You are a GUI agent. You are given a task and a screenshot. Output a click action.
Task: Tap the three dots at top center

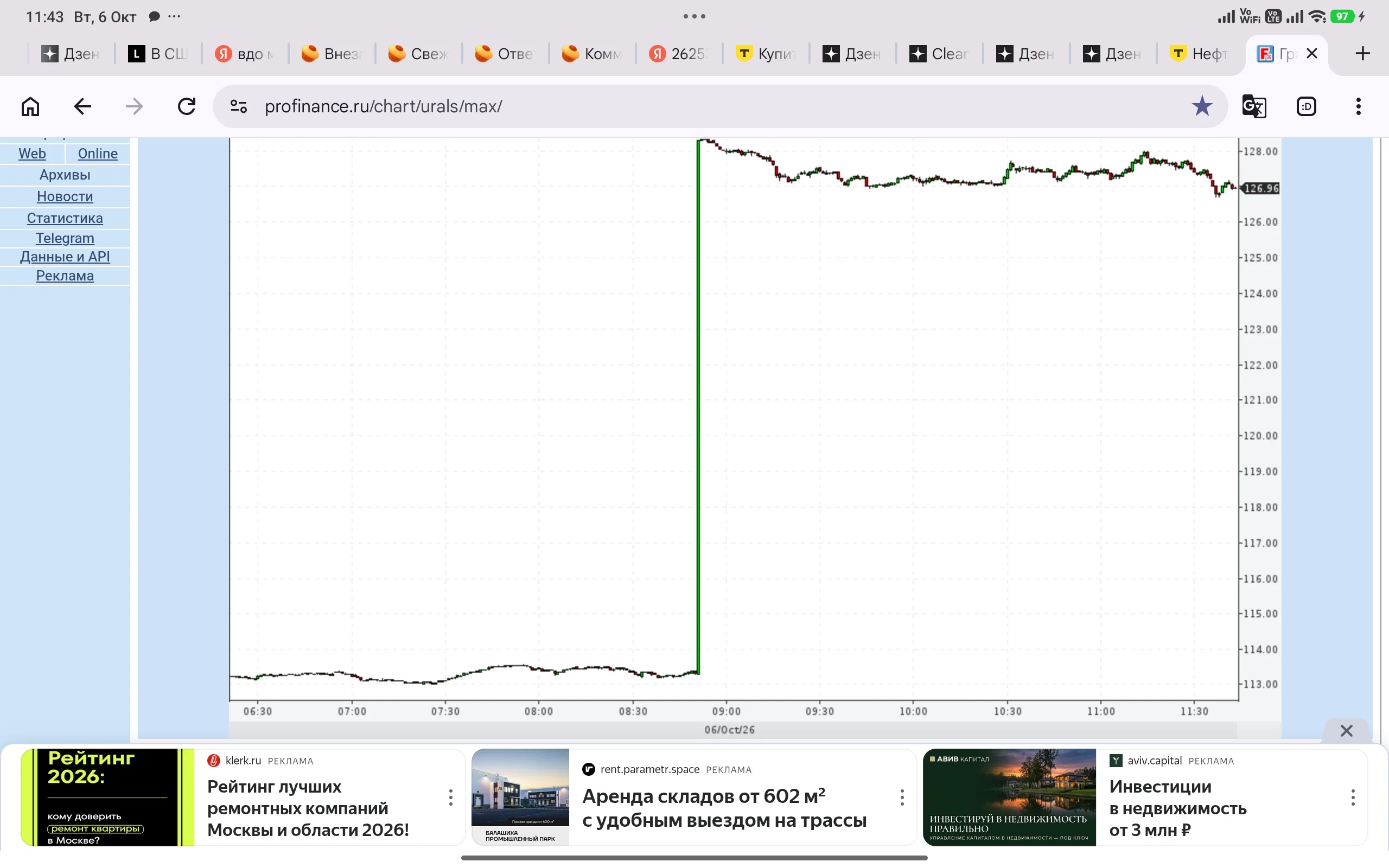point(694,16)
